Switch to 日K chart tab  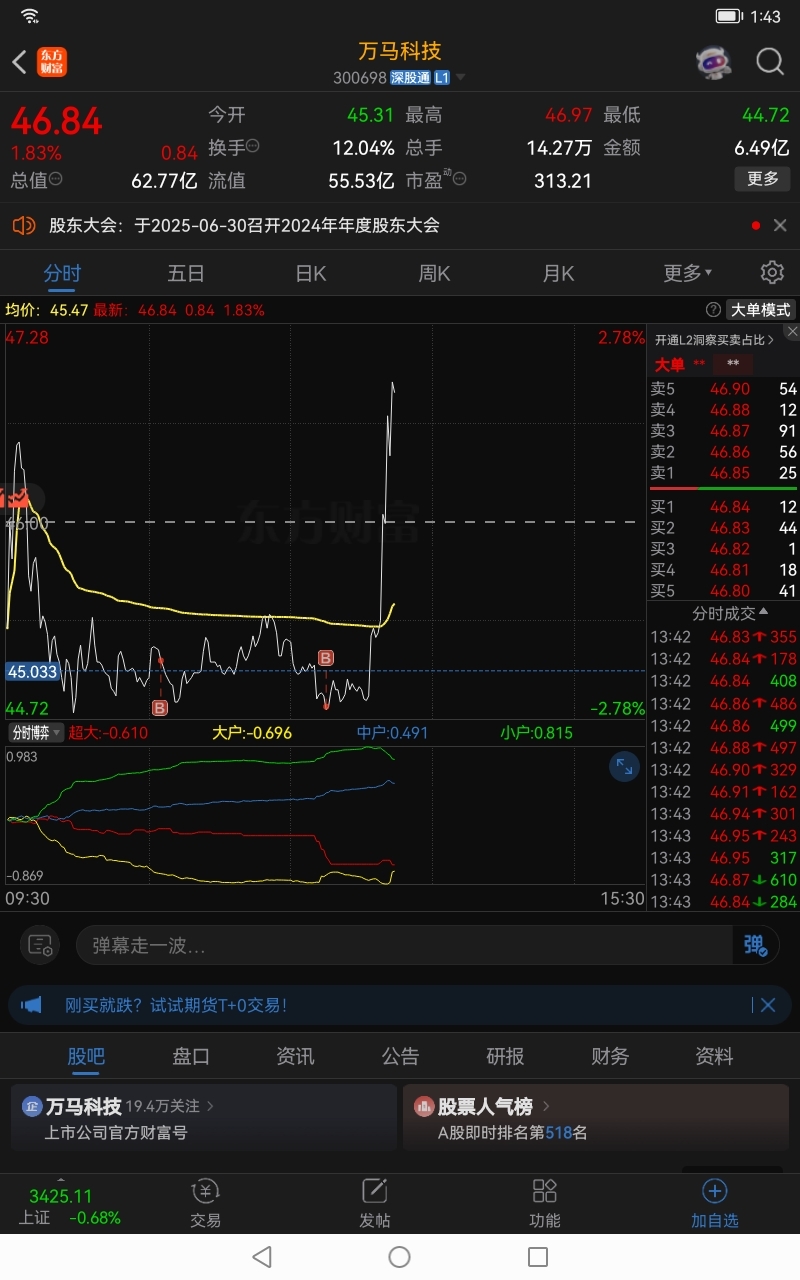[311, 273]
